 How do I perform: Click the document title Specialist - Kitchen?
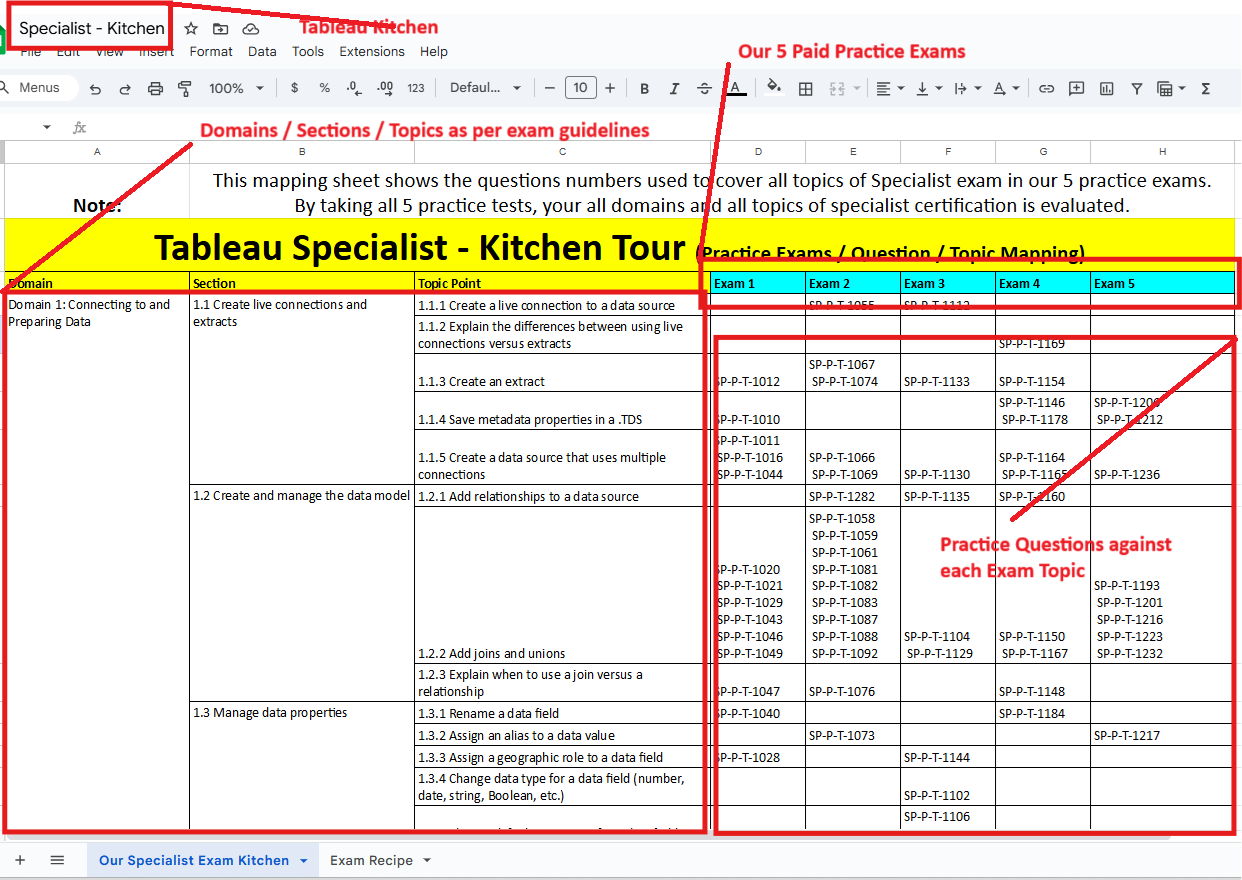pos(92,29)
